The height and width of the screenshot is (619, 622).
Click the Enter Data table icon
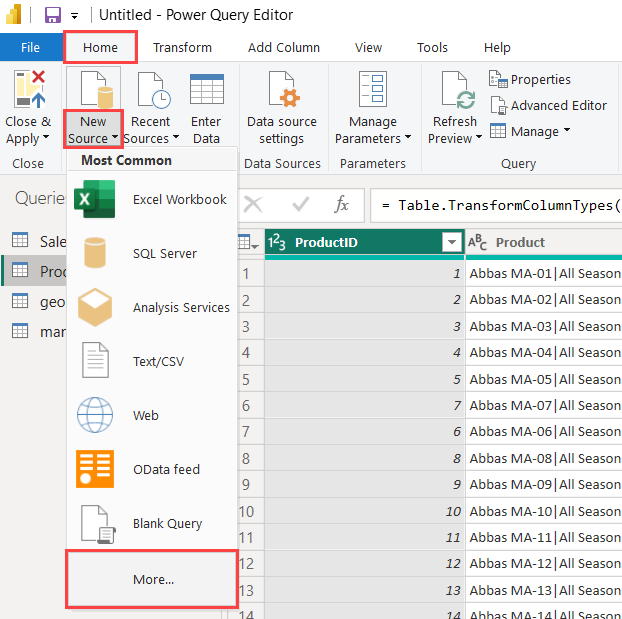pyautogui.click(x=207, y=89)
